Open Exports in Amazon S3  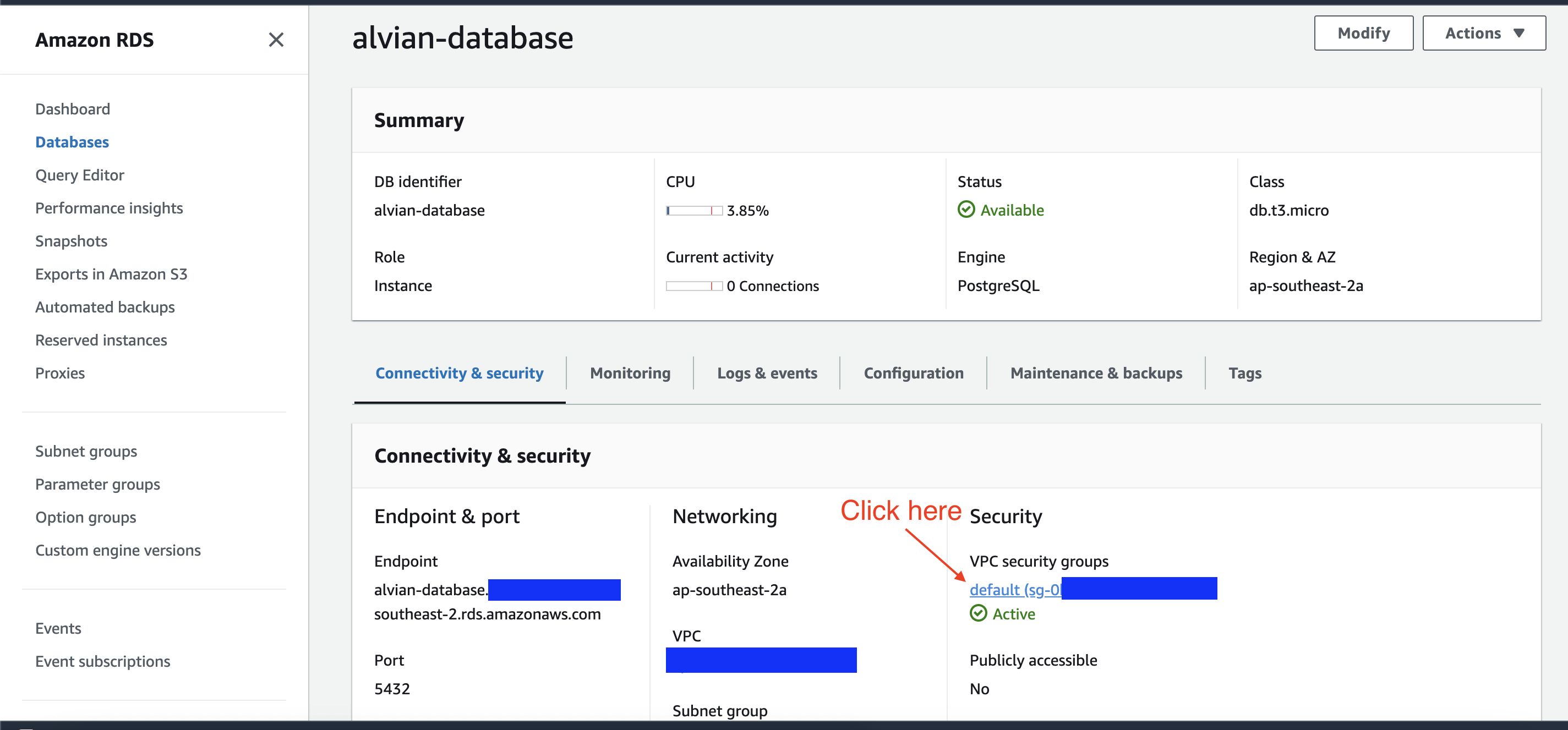coord(111,274)
